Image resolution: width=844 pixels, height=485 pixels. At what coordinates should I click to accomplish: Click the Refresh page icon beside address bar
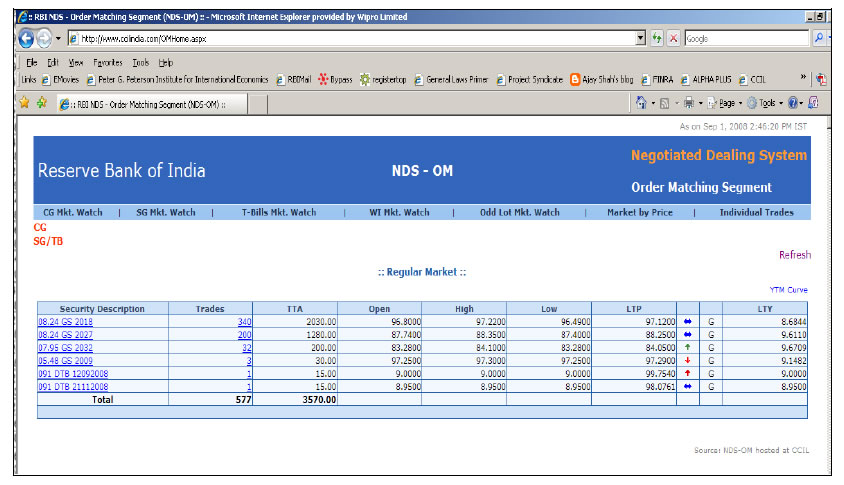point(657,38)
